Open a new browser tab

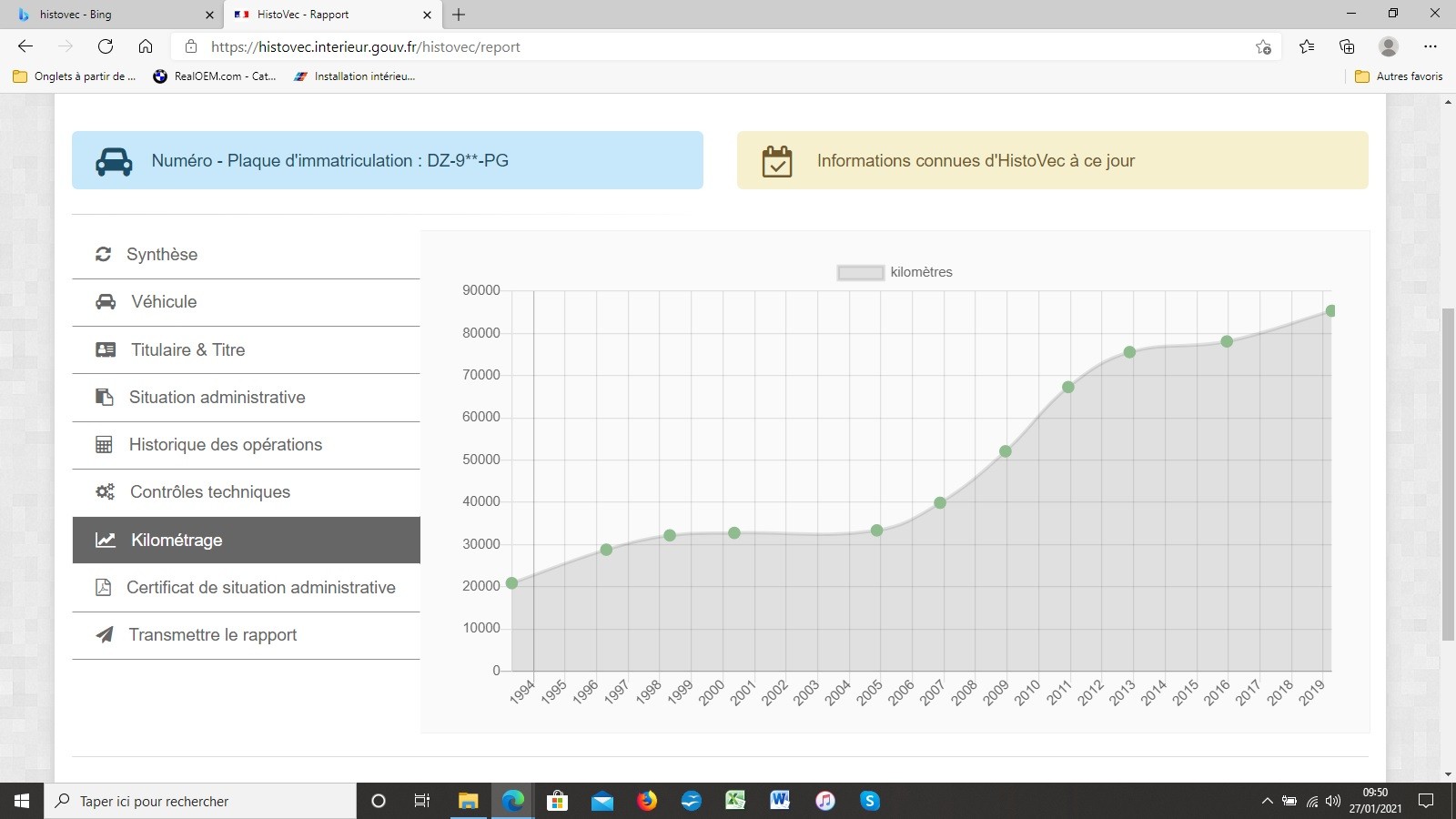[x=459, y=15]
